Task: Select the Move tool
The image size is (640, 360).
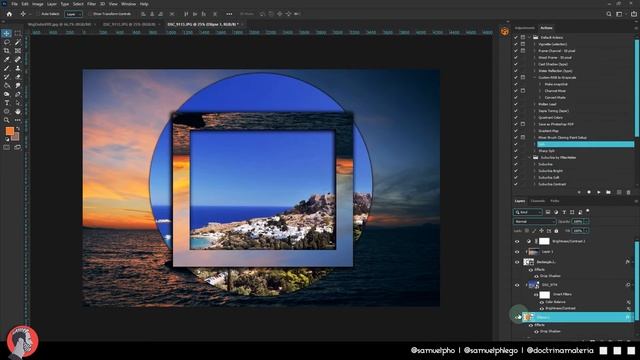Action: [x=7, y=33]
